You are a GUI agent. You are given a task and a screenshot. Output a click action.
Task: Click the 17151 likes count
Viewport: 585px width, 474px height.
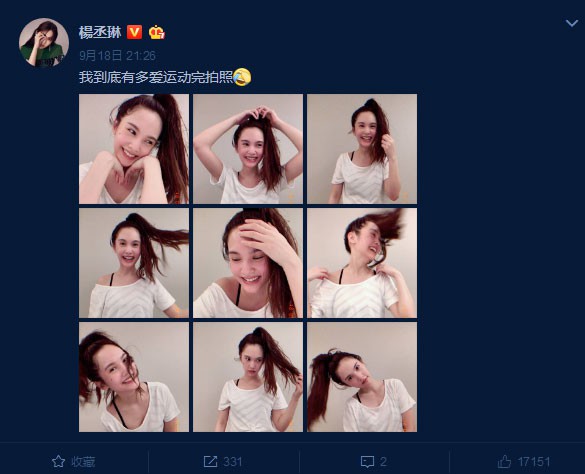click(x=534, y=462)
